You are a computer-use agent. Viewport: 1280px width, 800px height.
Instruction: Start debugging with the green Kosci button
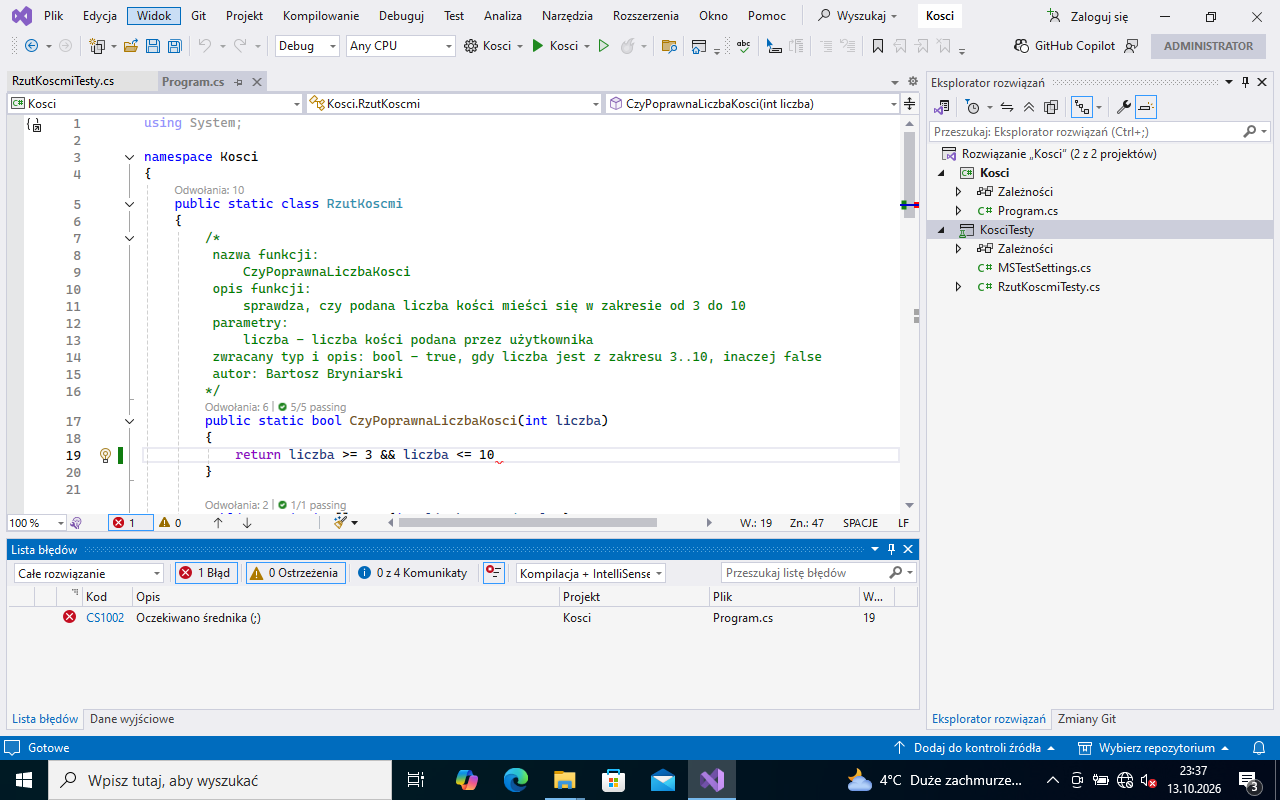pos(555,46)
